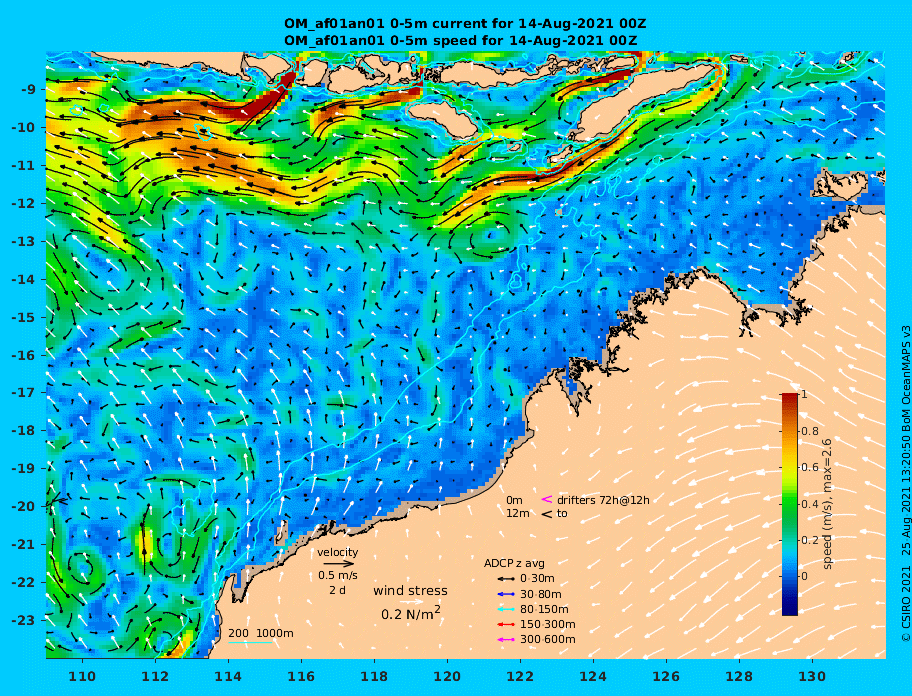Image resolution: width=912 pixels, height=696 pixels.
Task: Click the cyan isobath legend line
Action: click(x=250, y=643)
